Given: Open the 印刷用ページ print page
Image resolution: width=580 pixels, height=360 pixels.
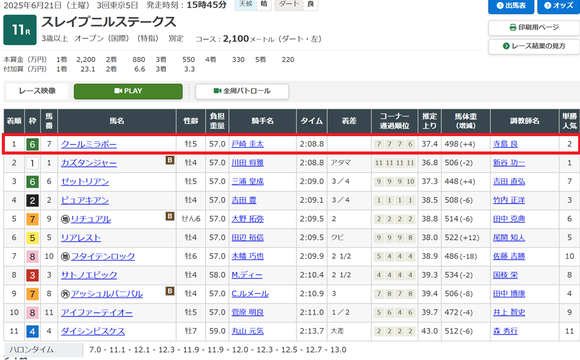Looking at the screenshot, I should [x=534, y=27].
